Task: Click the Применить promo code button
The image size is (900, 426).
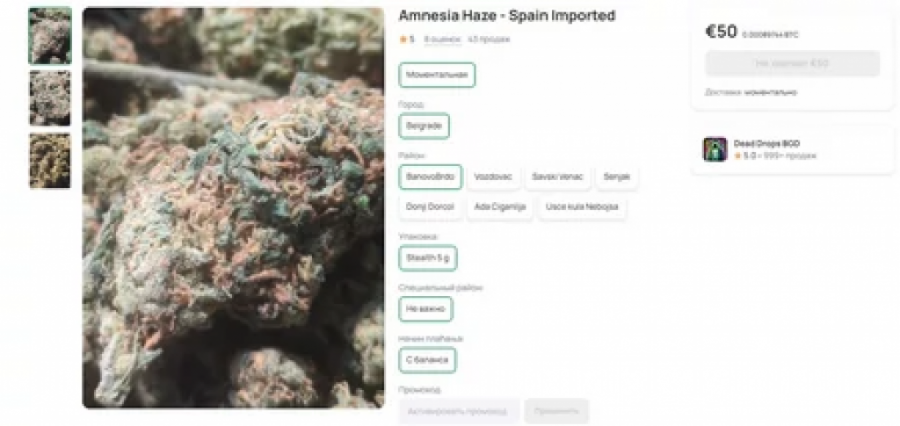Action: 556,412
